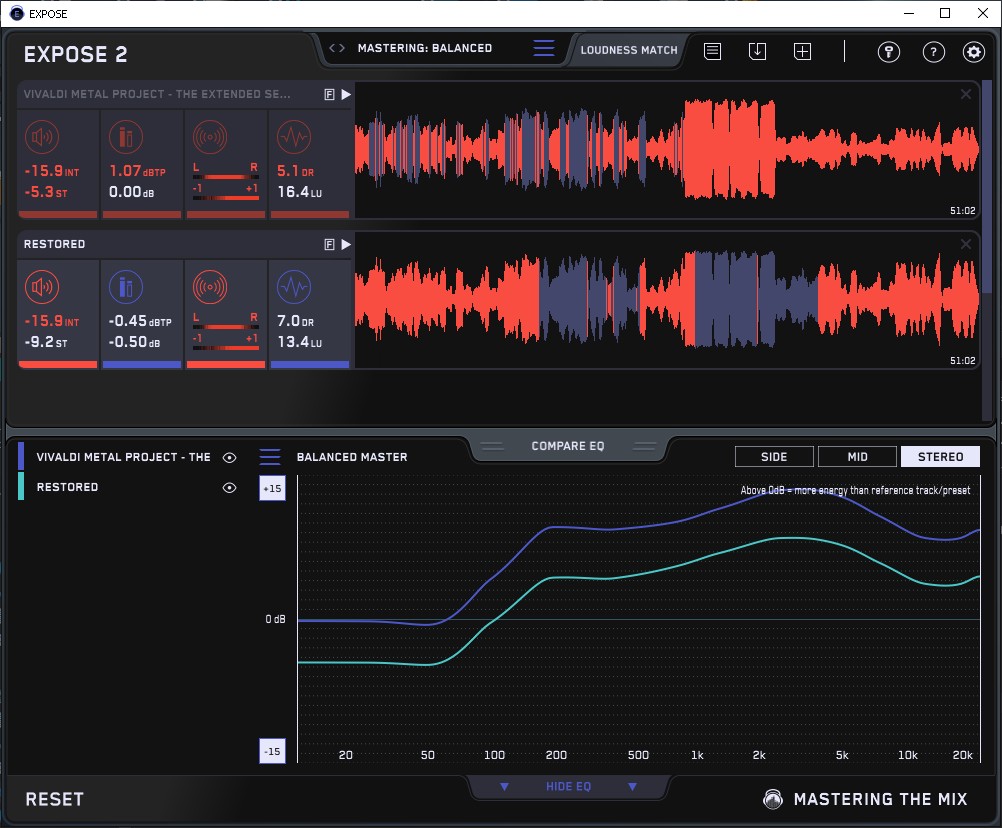Click the 5.1 DR value on Vivaldi track

tap(295, 171)
